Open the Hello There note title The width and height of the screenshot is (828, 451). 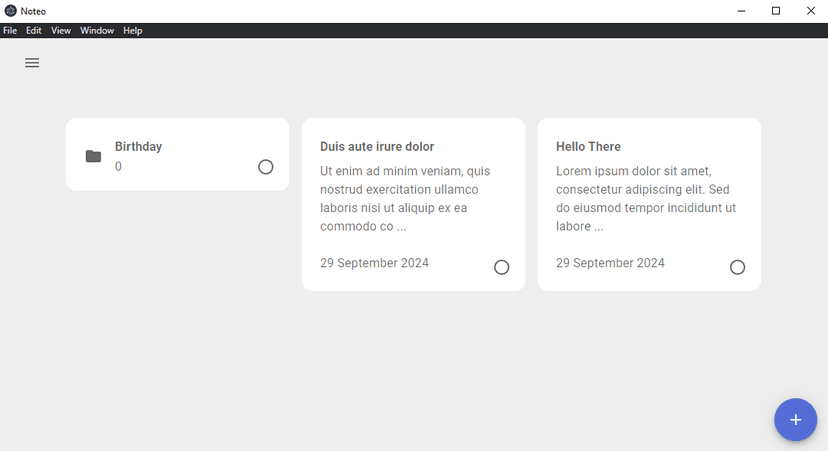pyautogui.click(x=588, y=146)
